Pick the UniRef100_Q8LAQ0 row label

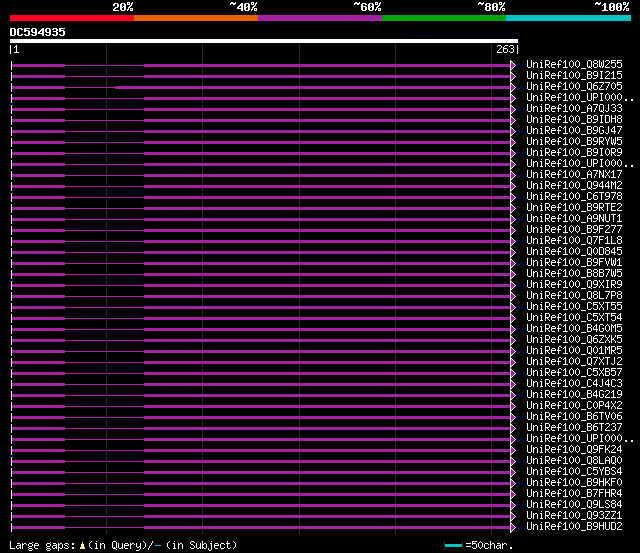574,461
